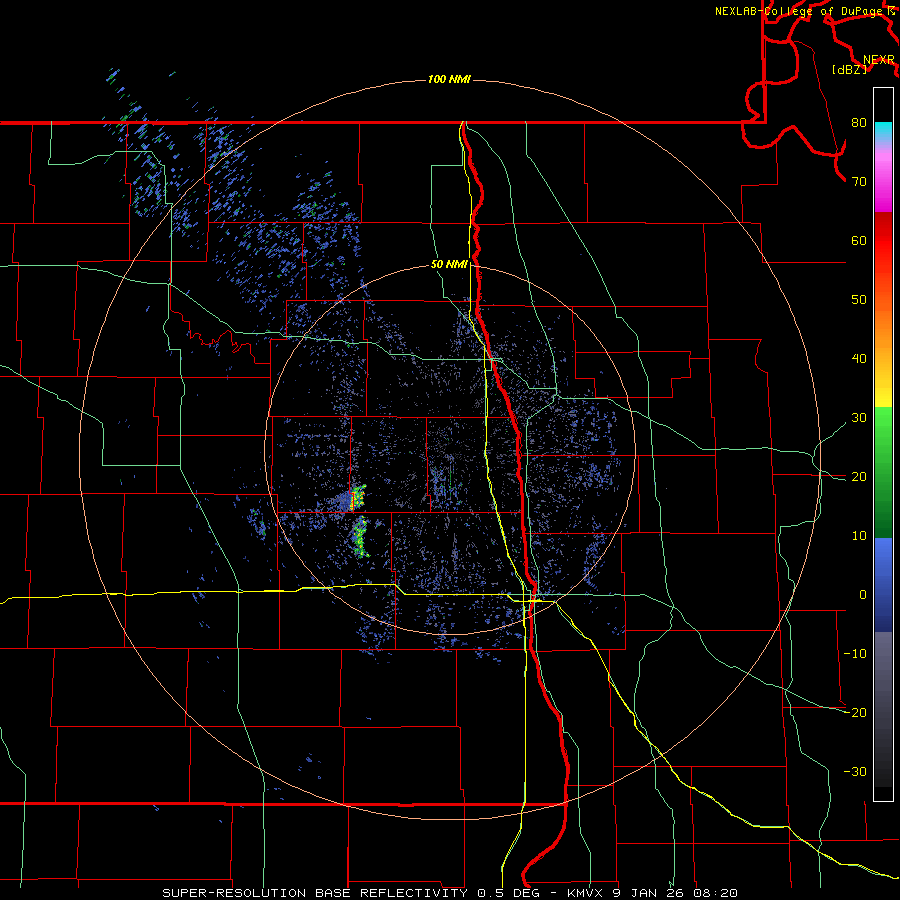Click the 10 value on the dBZ scale
The width and height of the screenshot is (900, 900).
pyautogui.click(x=859, y=536)
